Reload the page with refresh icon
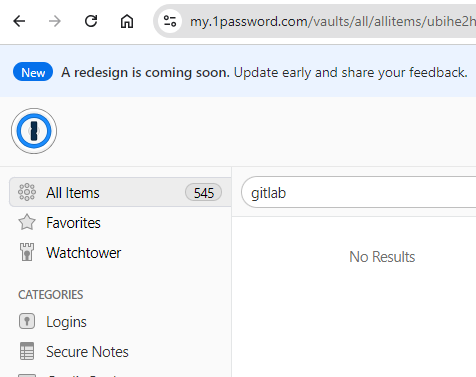Viewport: 476px width, 377px height. click(91, 21)
